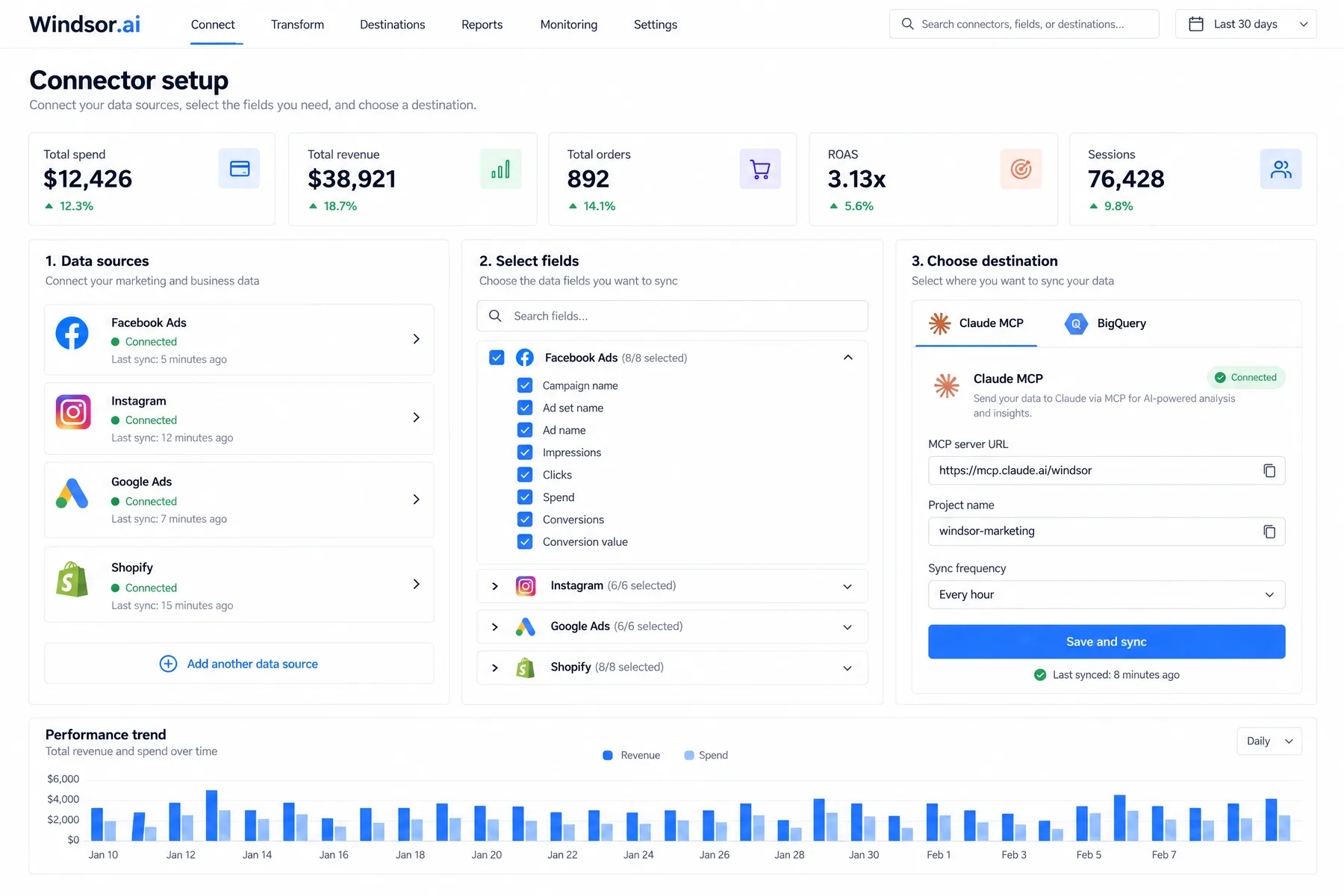The width and height of the screenshot is (1344, 896).
Task: Click the Total orders shopping cart icon
Action: tap(760, 169)
